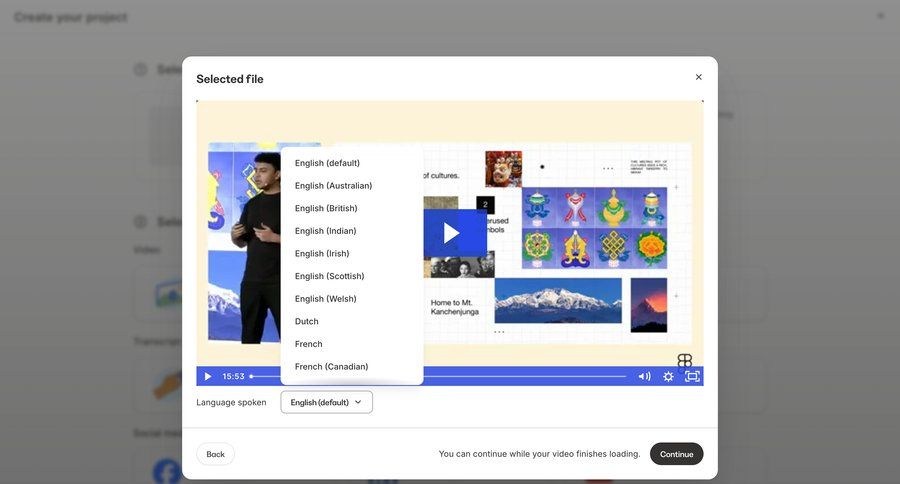
Task: Click the Back button
Action: click(x=215, y=454)
